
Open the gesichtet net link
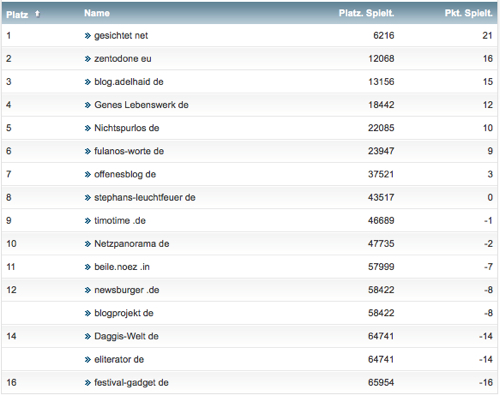[121, 36]
